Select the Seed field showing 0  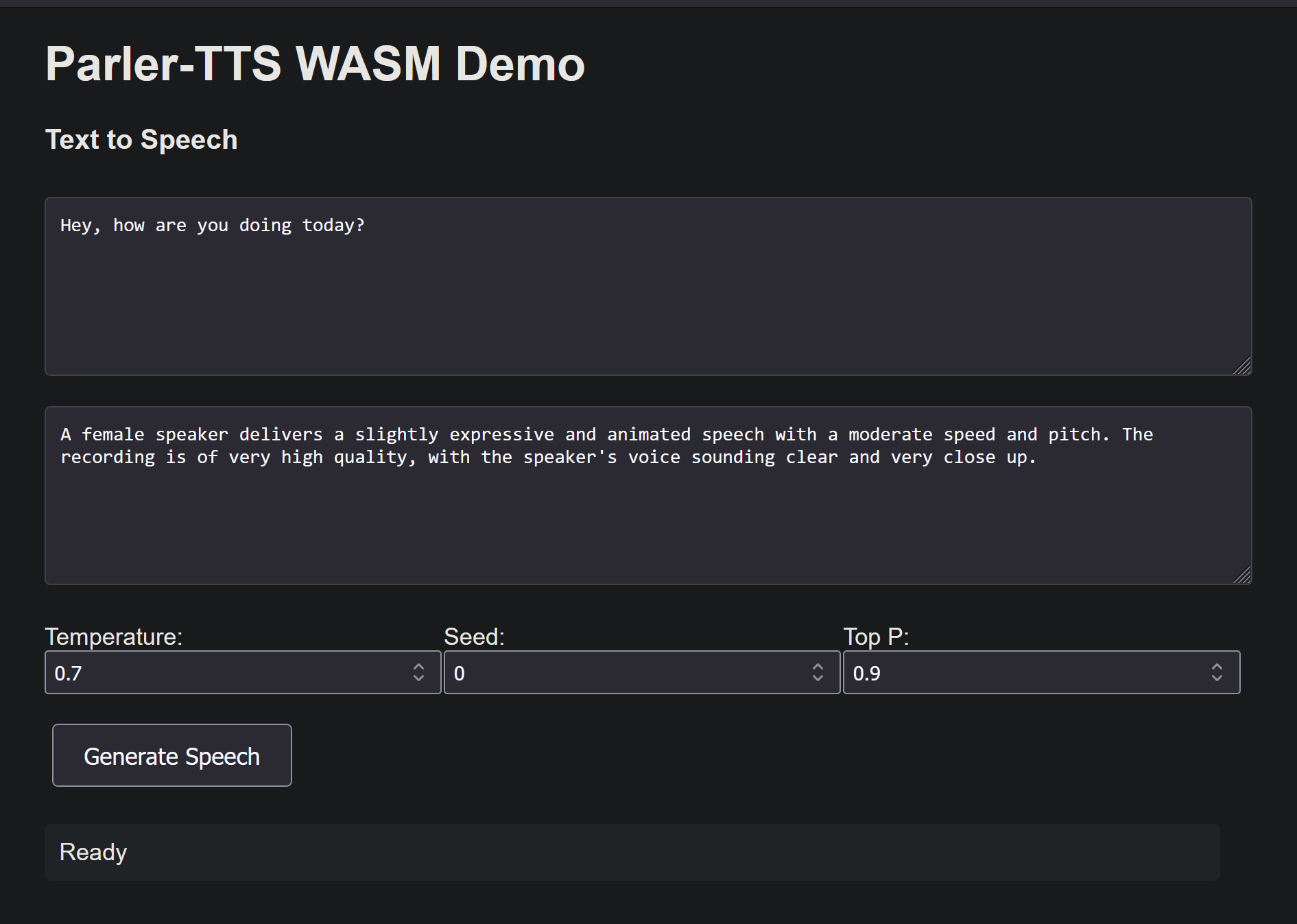click(642, 672)
